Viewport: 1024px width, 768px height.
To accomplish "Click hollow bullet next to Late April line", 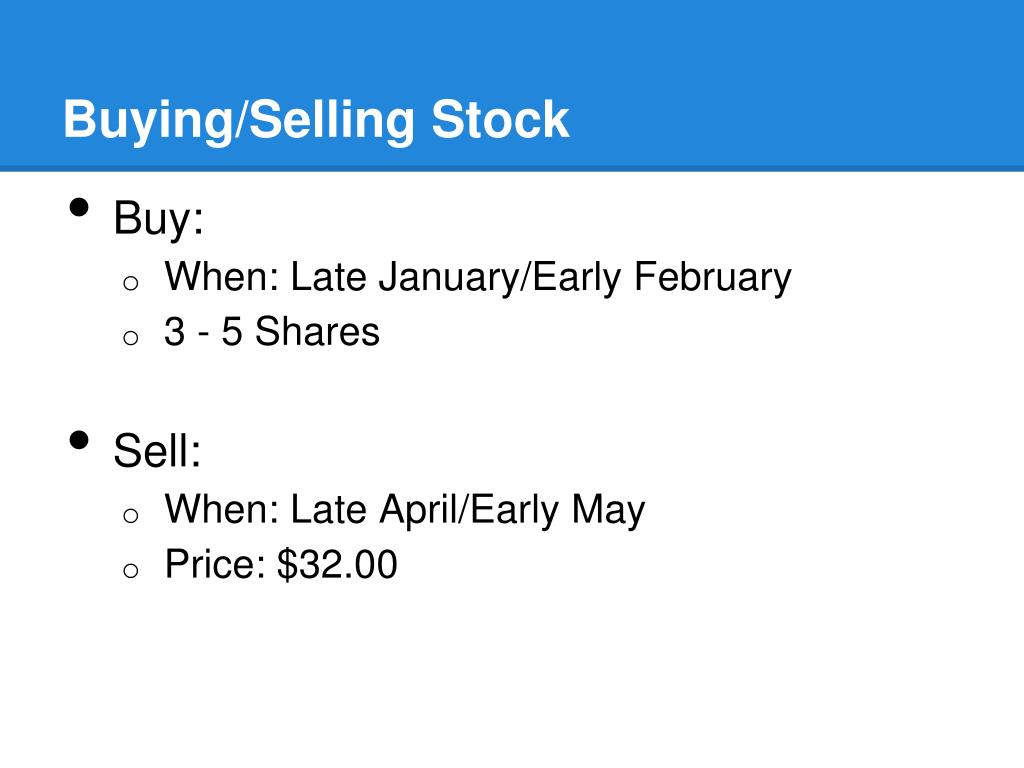I will coord(131,515).
